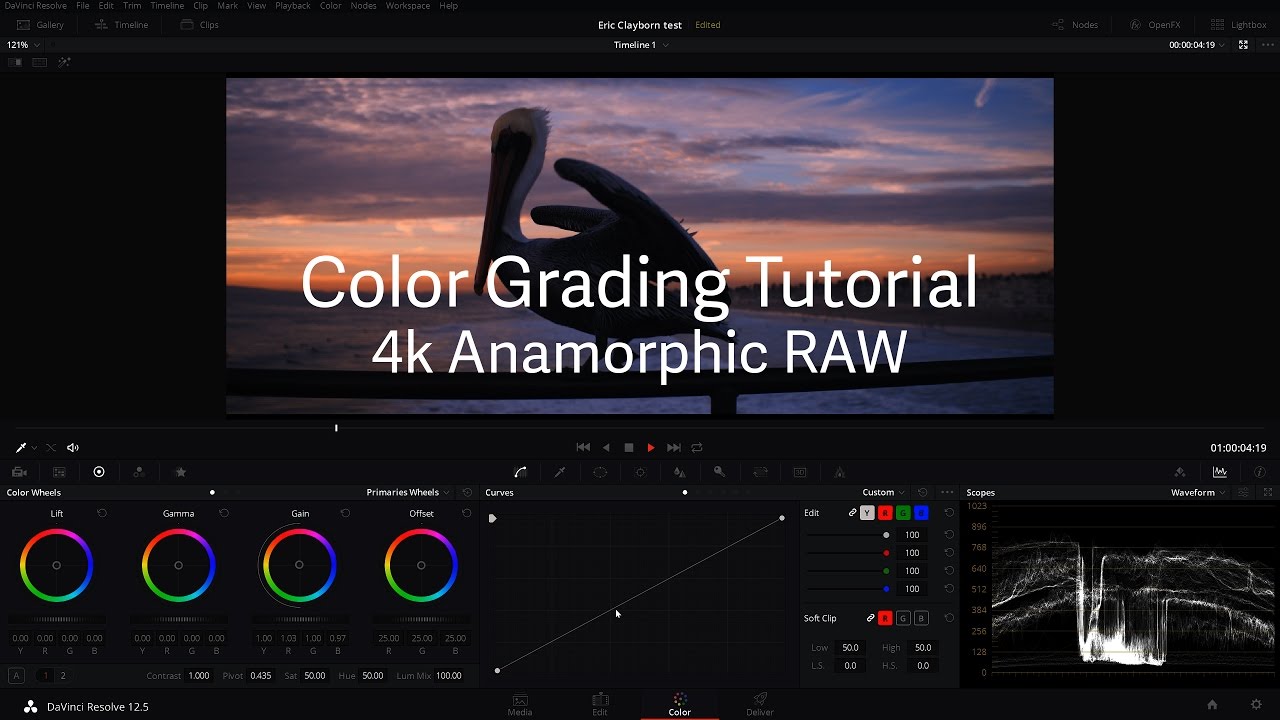Show the Nodes editor
The width and height of the screenshot is (1280, 720).
point(1075,25)
